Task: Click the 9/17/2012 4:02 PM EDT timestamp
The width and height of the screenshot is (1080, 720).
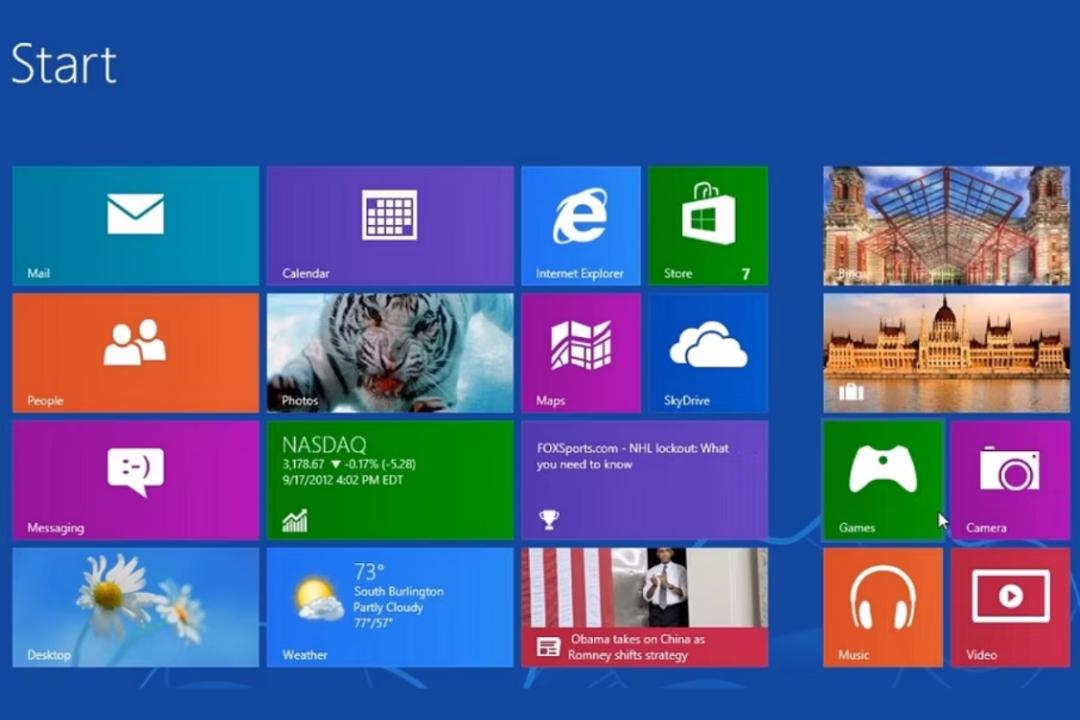Action: tap(342, 480)
